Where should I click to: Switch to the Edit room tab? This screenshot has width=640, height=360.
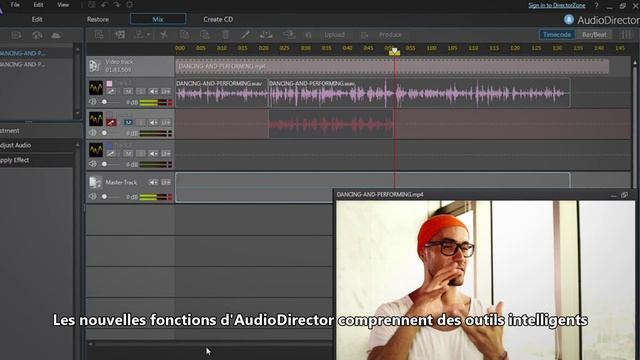tap(37, 19)
